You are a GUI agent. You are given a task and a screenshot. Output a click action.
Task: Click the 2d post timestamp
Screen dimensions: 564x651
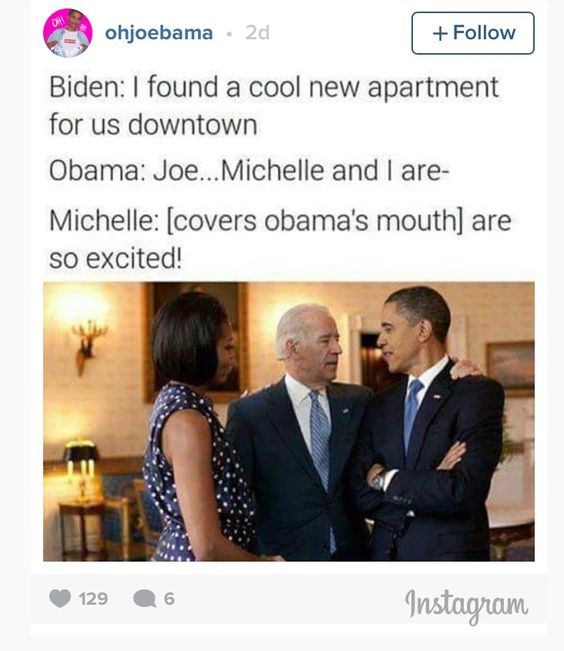tap(257, 33)
